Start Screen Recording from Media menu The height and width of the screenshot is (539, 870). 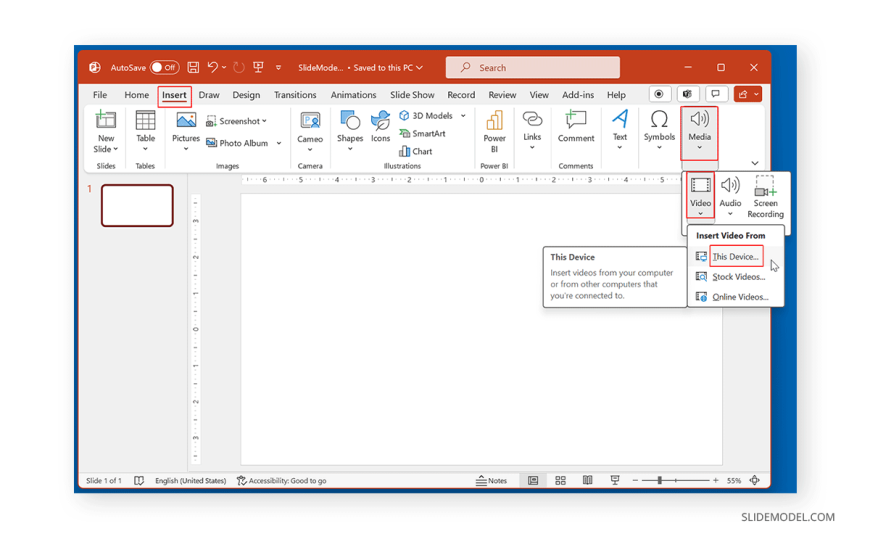pos(765,195)
